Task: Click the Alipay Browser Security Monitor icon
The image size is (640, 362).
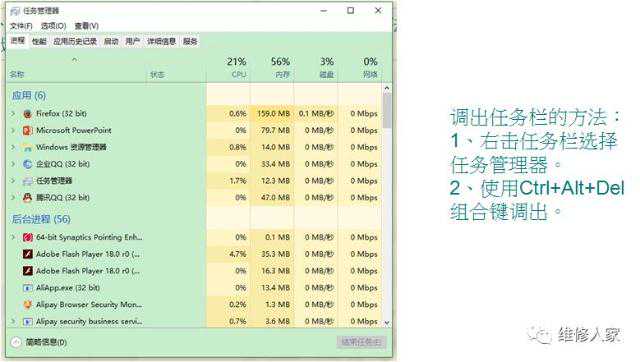Action: (27, 304)
